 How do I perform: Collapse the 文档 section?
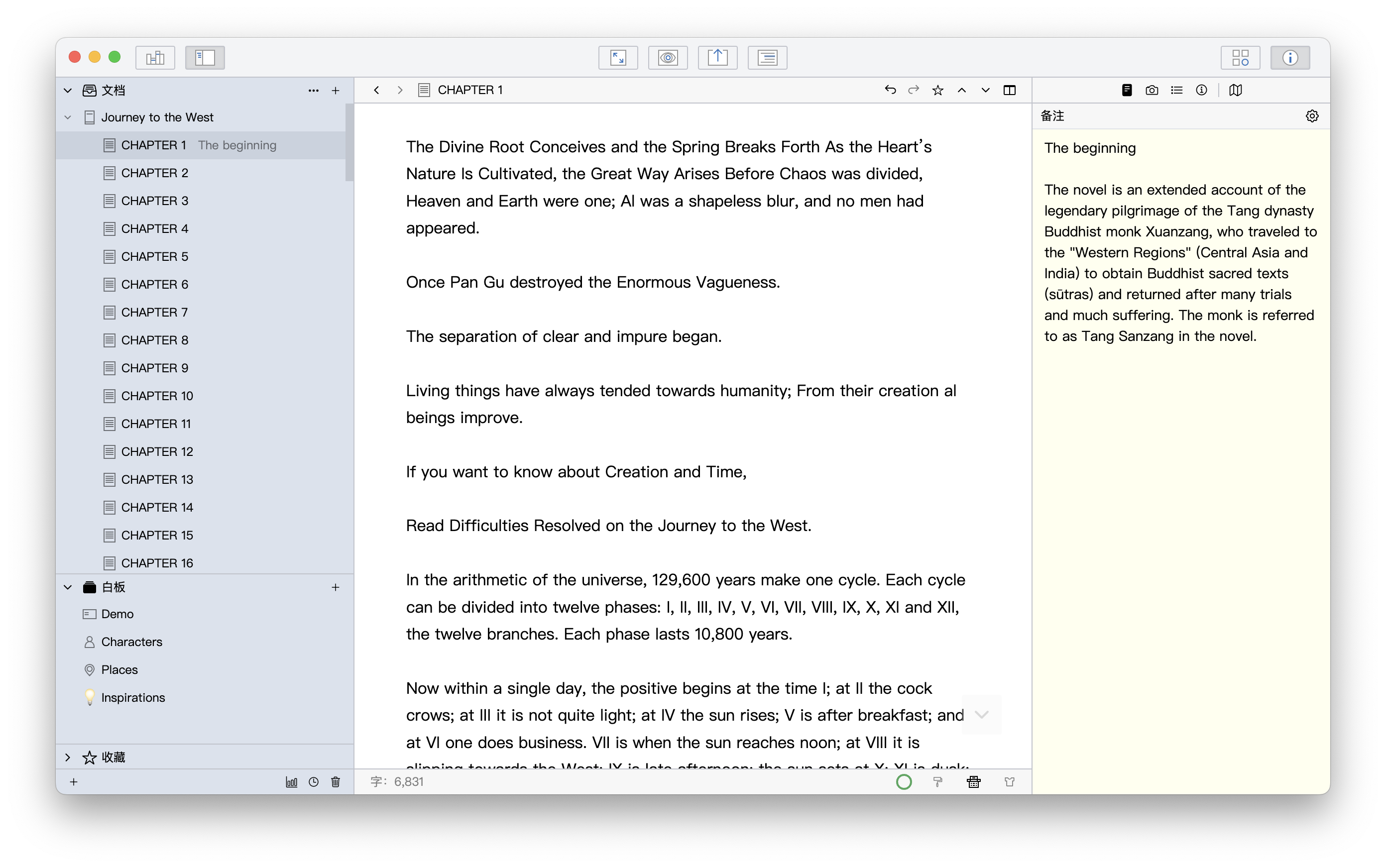click(x=68, y=90)
